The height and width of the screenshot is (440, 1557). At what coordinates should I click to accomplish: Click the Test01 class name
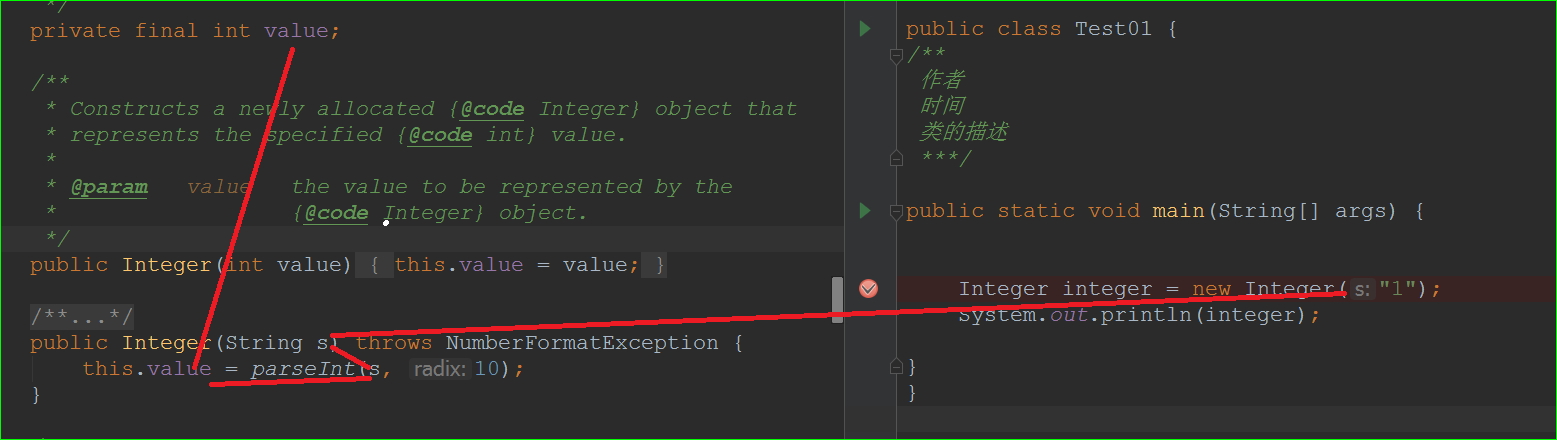(1113, 29)
